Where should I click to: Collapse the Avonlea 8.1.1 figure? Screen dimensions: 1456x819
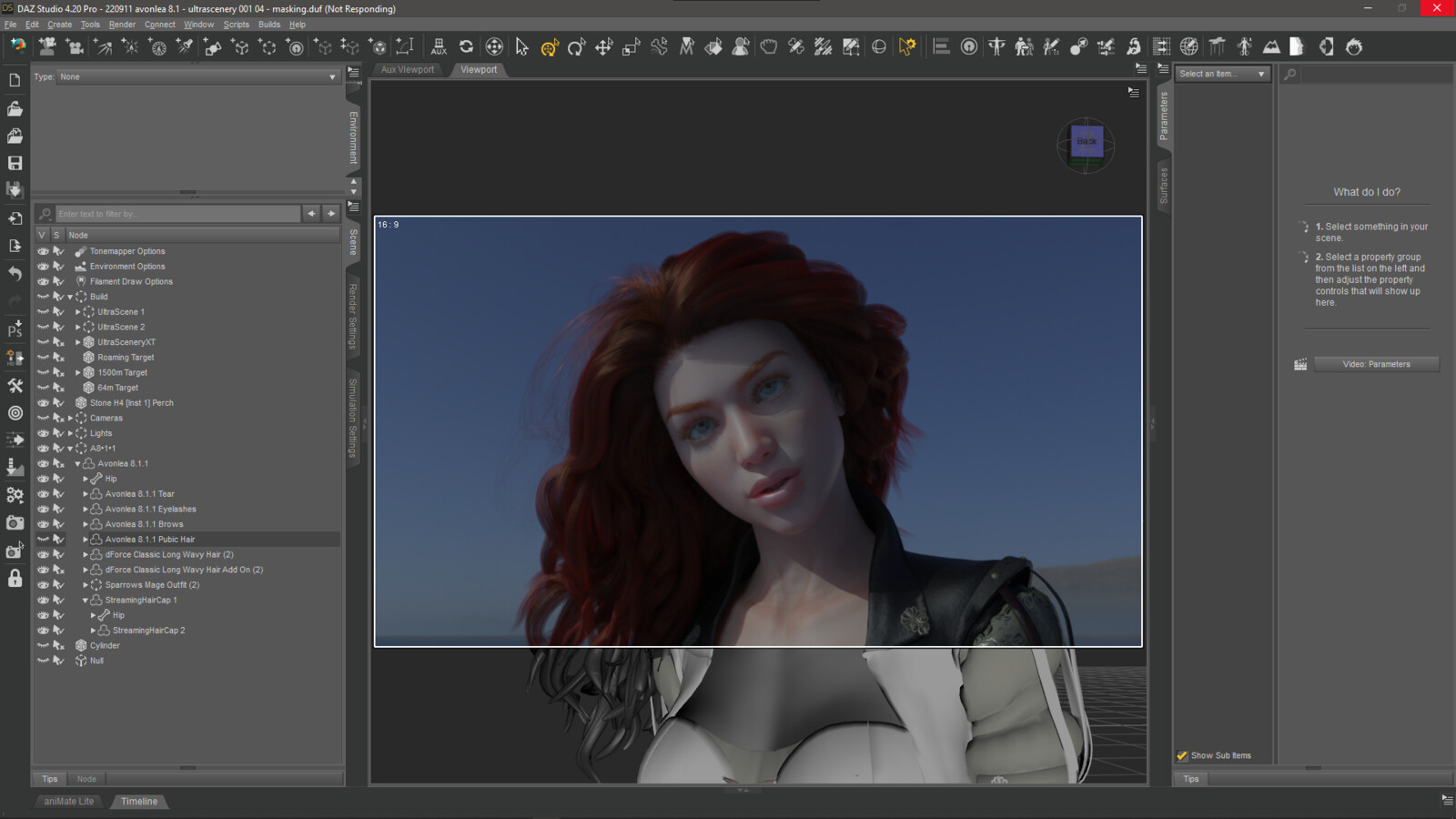(x=77, y=464)
